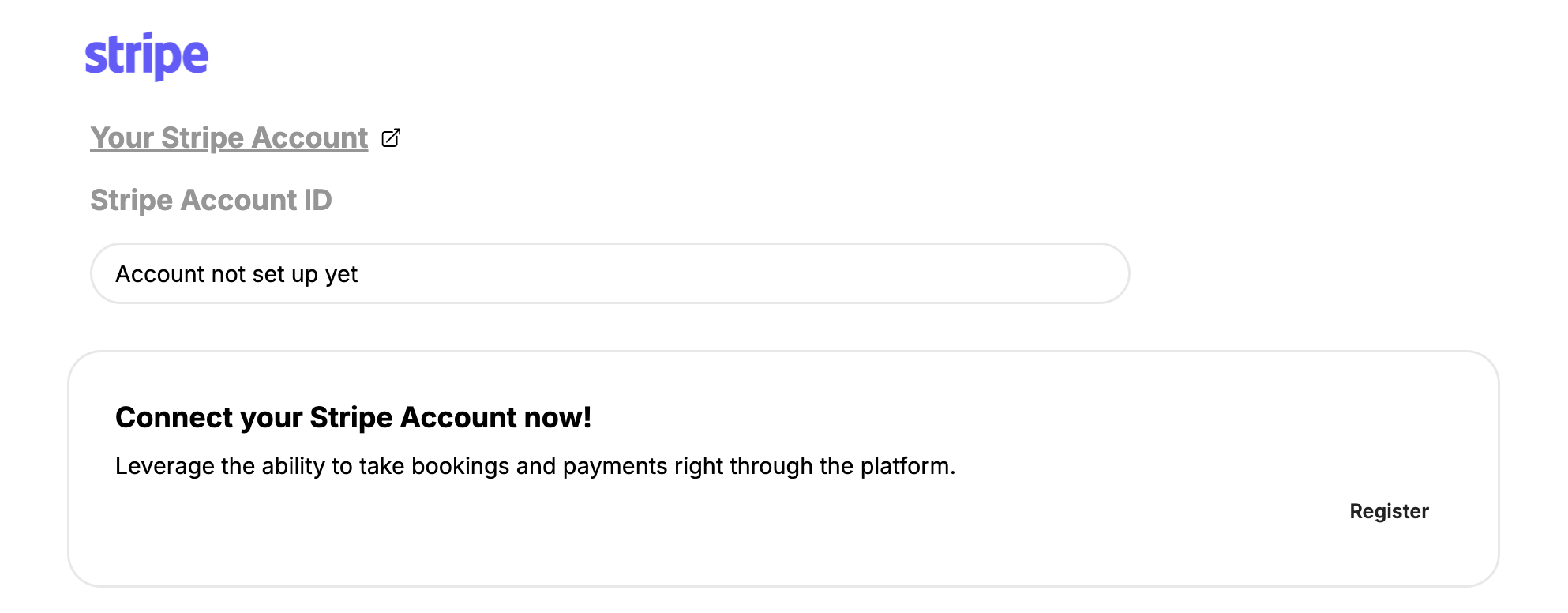Open the Your Stripe Account link

pos(229,138)
